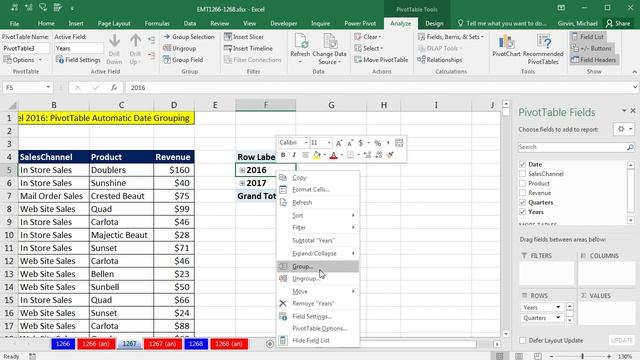The height and width of the screenshot is (360, 640).
Task: Click the search magnifier in the fields pane
Action: pyautogui.click(x=630, y=147)
